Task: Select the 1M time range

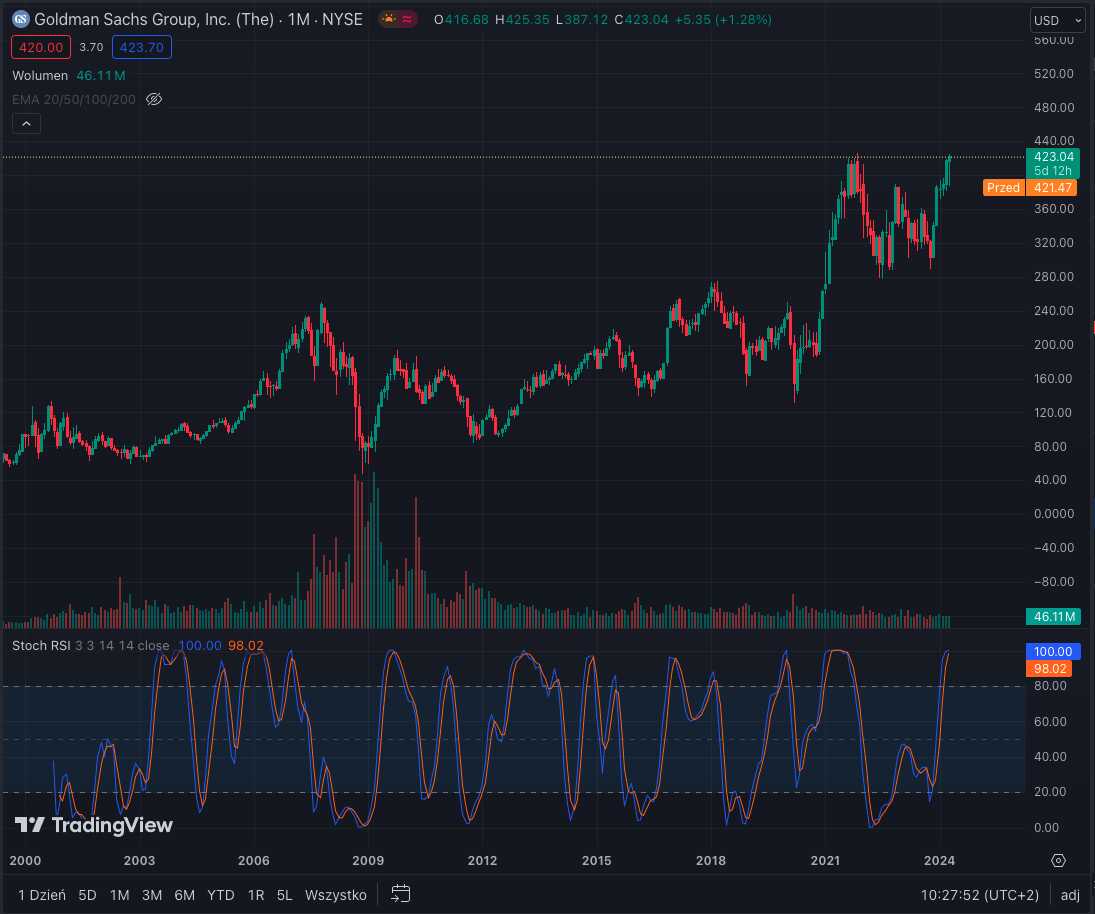Action: (x=119, y=894)
